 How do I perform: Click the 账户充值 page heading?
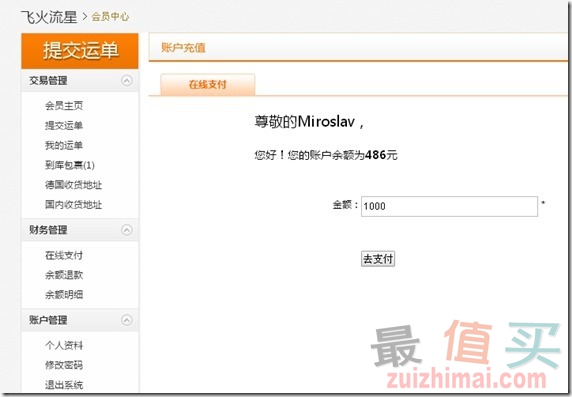coord(183,48)
